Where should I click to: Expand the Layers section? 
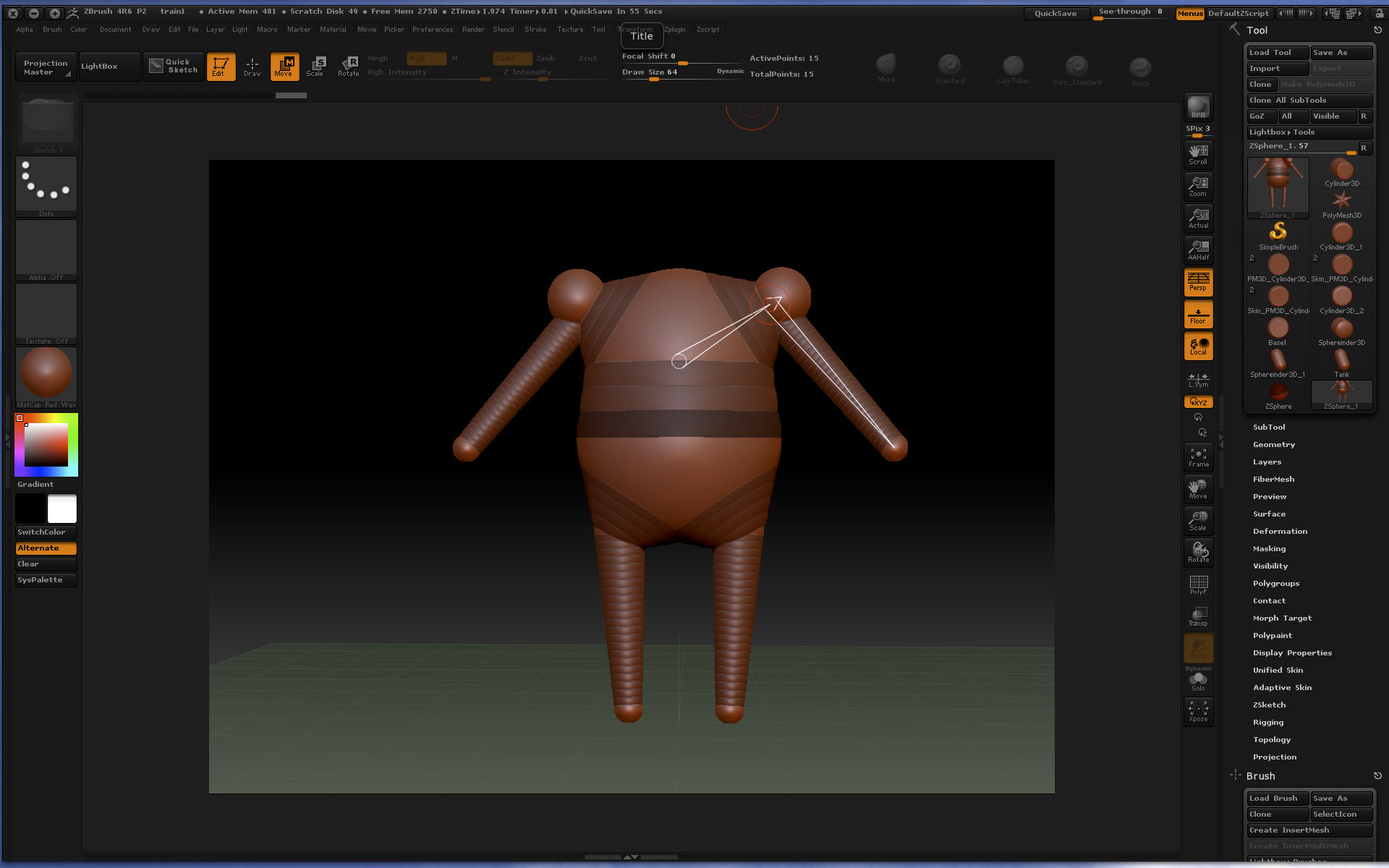coord(1267,462)
